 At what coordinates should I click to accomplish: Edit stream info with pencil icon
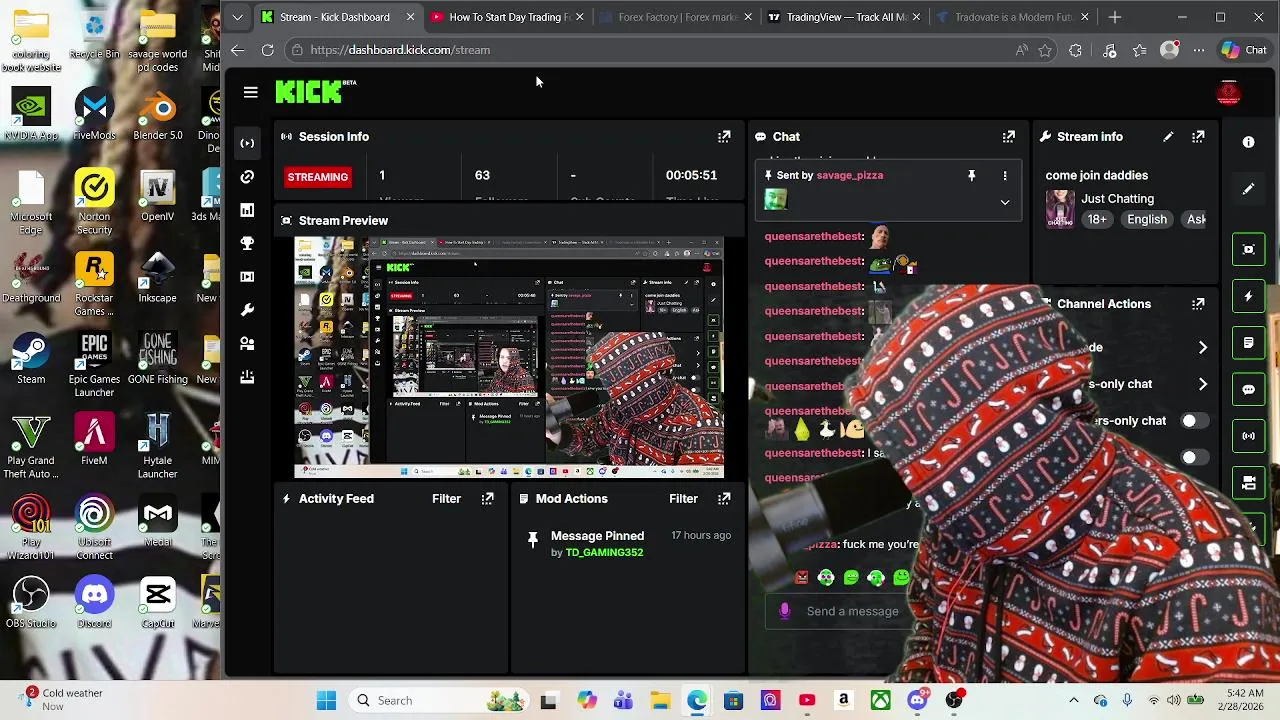1168,136
